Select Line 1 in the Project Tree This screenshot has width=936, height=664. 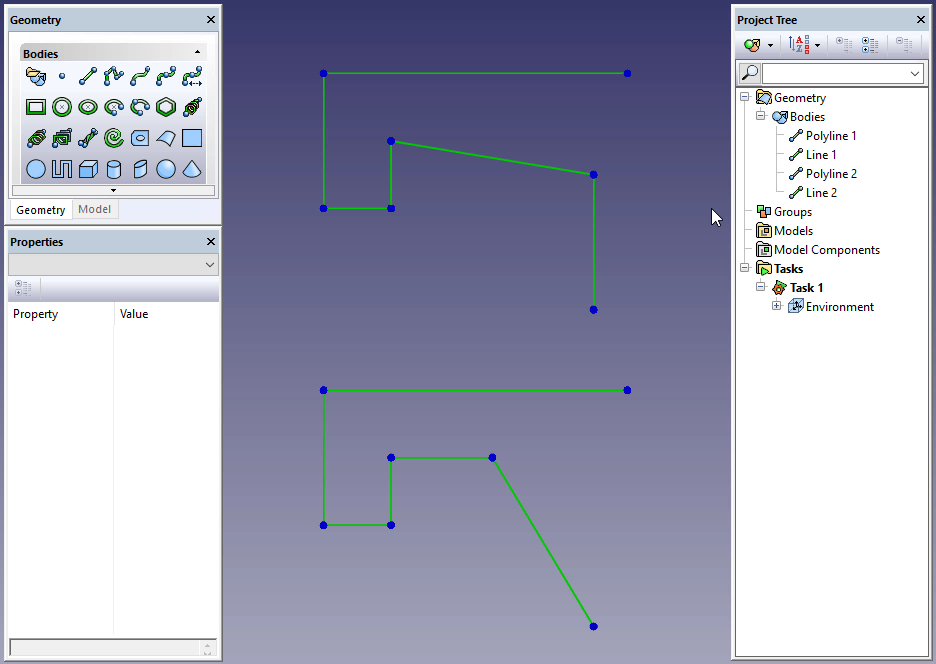pos(820,155)
